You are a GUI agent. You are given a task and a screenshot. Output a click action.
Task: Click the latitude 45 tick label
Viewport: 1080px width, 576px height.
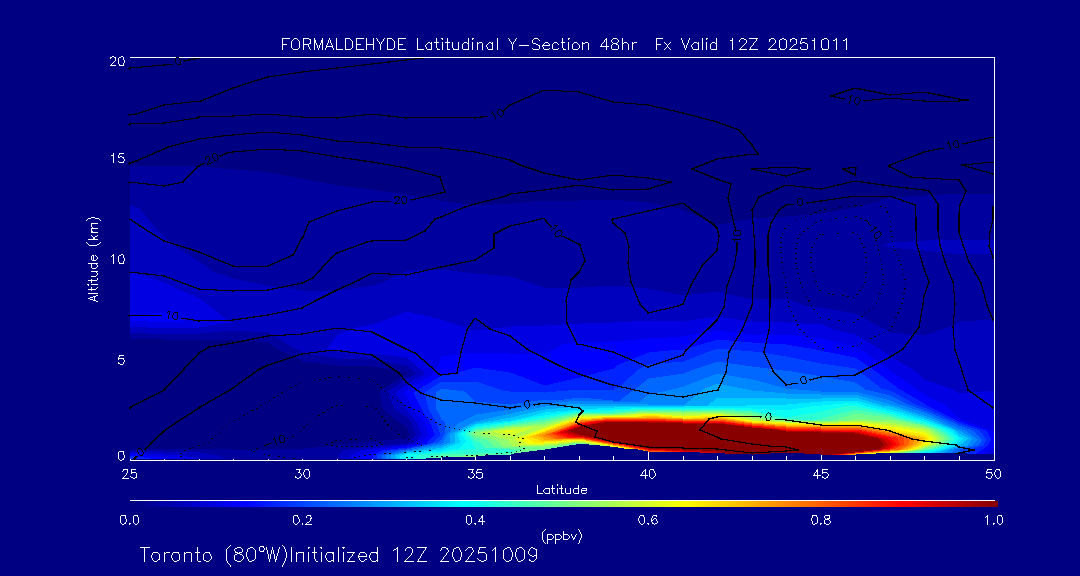tap(821, 473)
